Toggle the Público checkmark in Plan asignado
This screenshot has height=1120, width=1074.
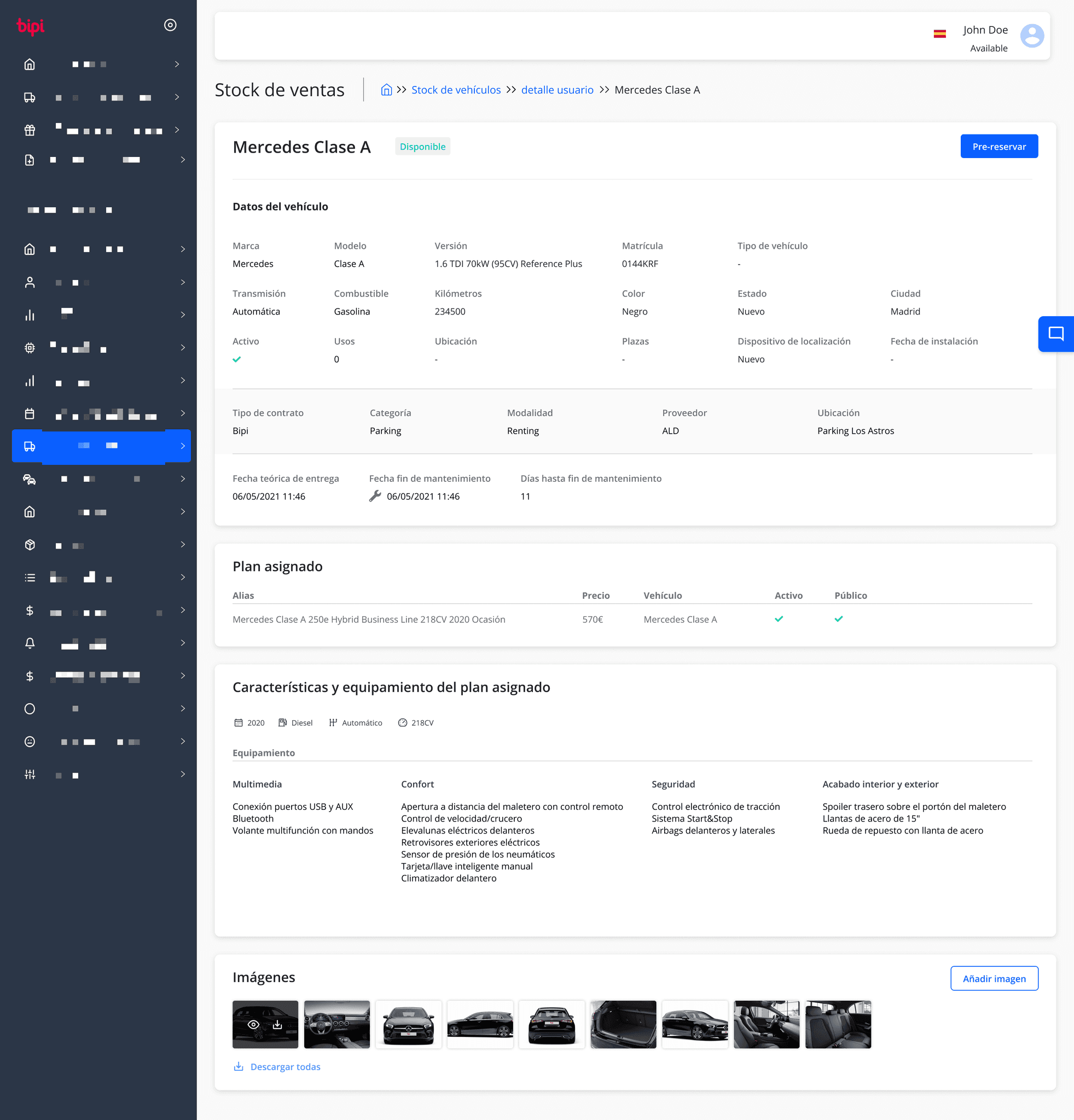839,619
